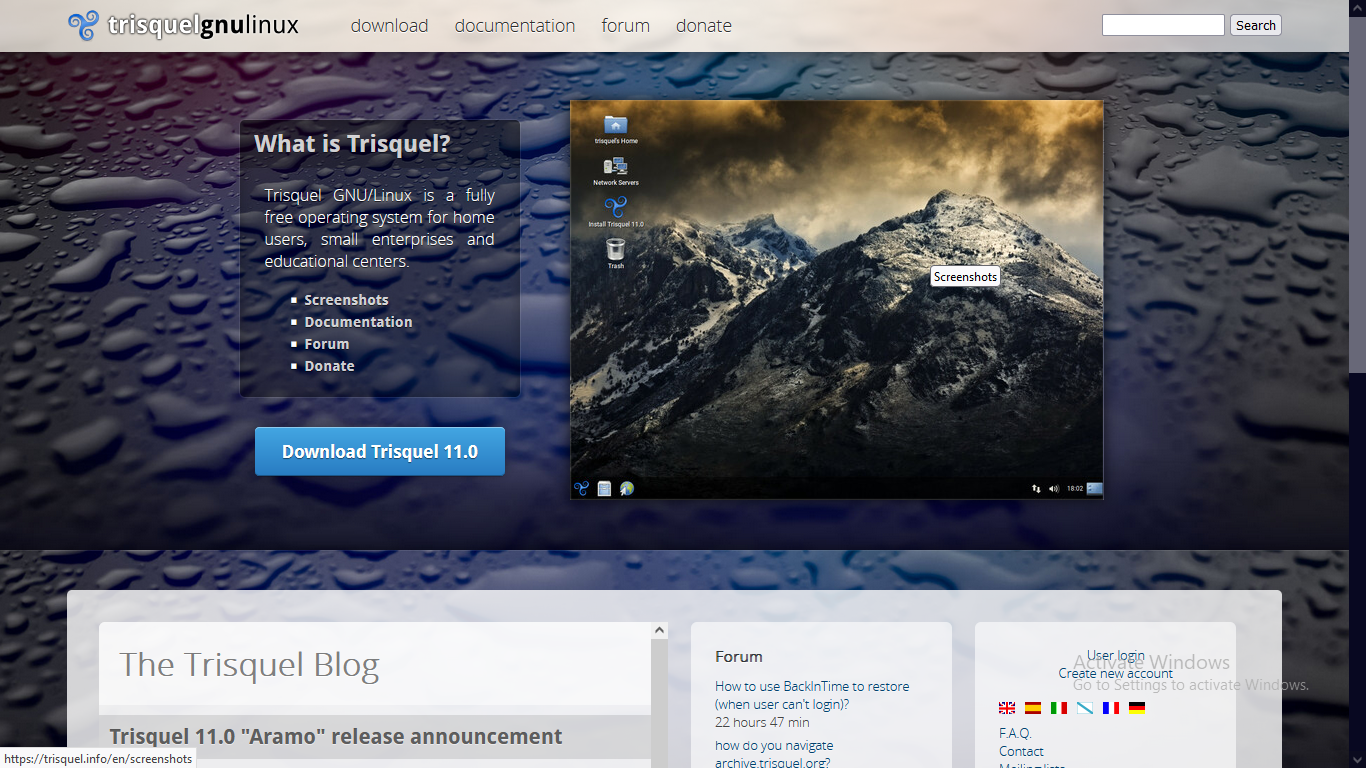The width and height of the screenshot is (1366, 768).
Task: Pick the Galician flag icon
Action: [x=1085, y=708]
